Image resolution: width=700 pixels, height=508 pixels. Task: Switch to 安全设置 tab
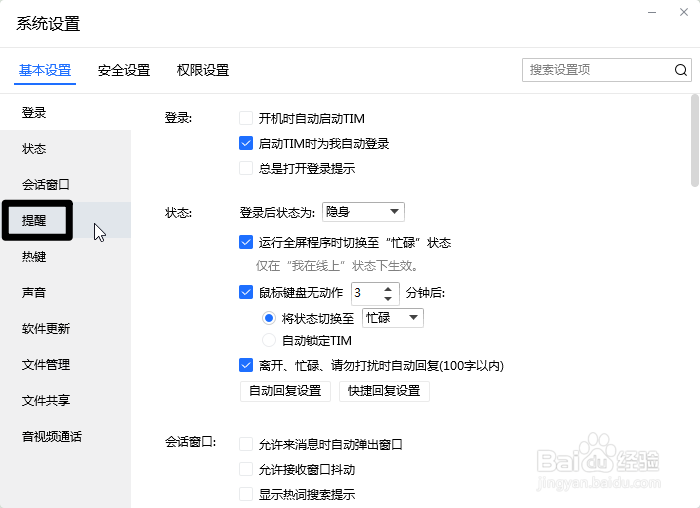(124, 70)
